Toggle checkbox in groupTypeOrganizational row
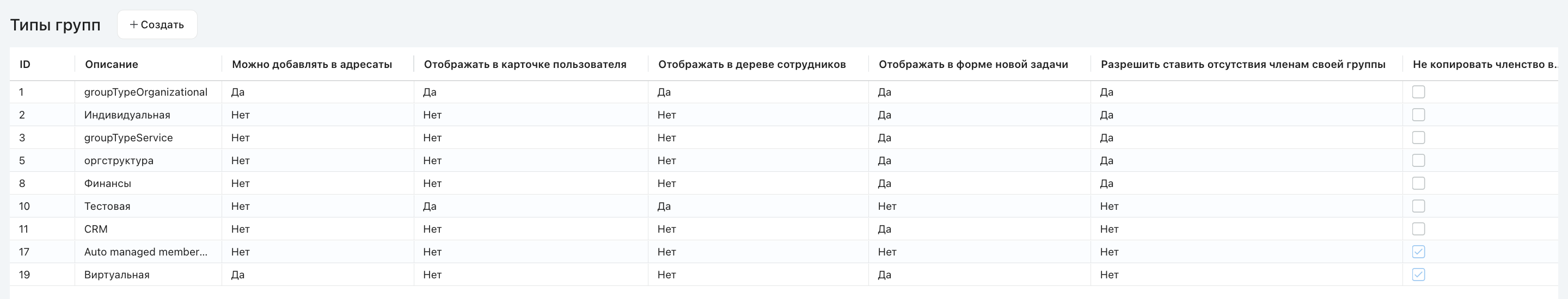 (1418, 92)
